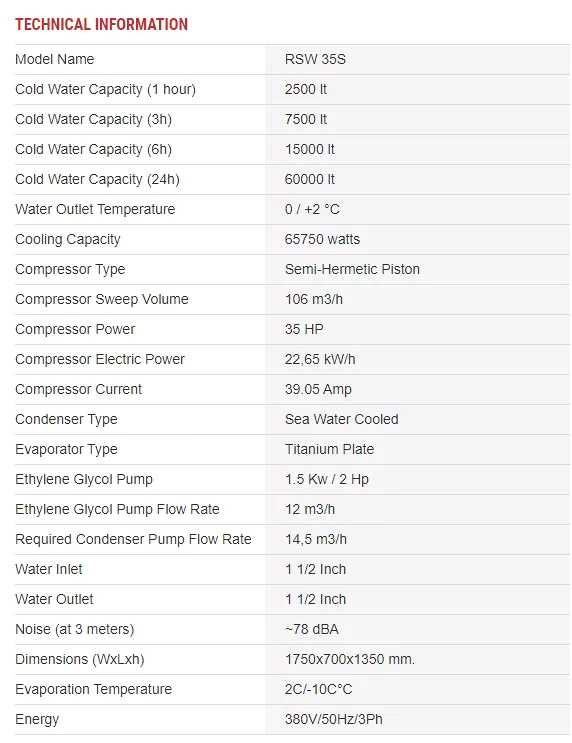Click the Water Outlet Temperature label
This screenshot has width=572, height=743.
pos(95,209)
